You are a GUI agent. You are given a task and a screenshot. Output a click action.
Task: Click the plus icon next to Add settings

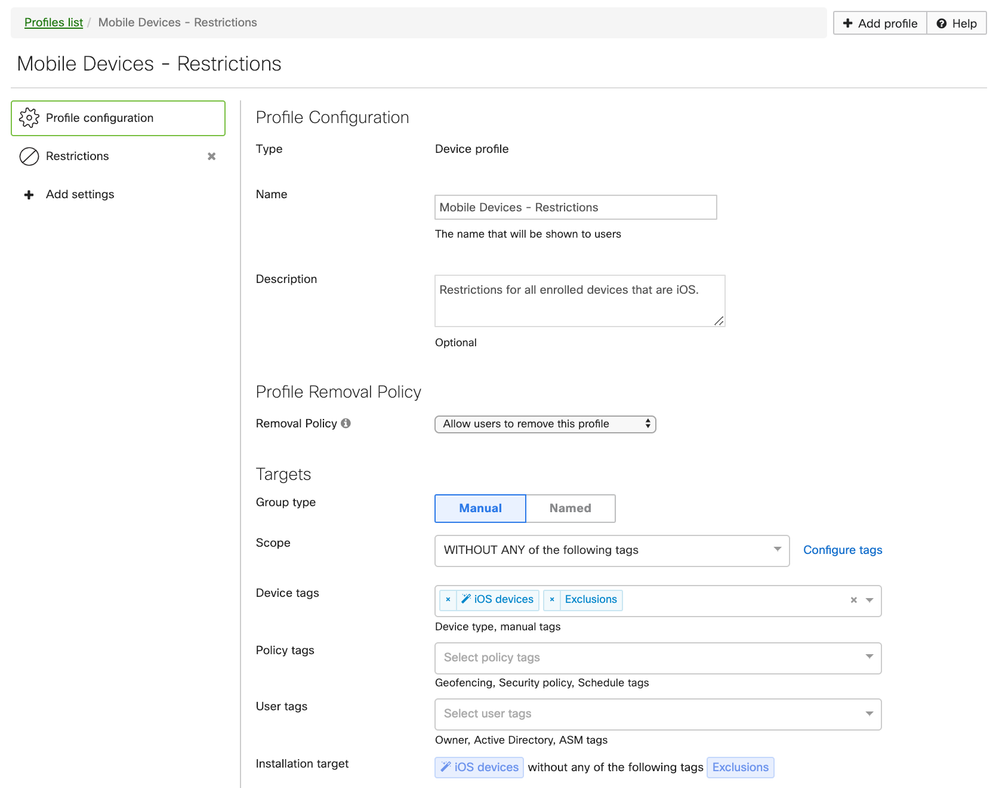coord(29,195)
